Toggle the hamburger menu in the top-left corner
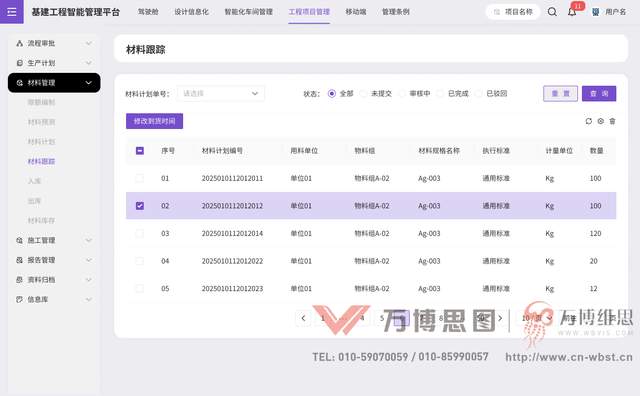The height and width of the screenshot is (396, 640). click(12, 11)
